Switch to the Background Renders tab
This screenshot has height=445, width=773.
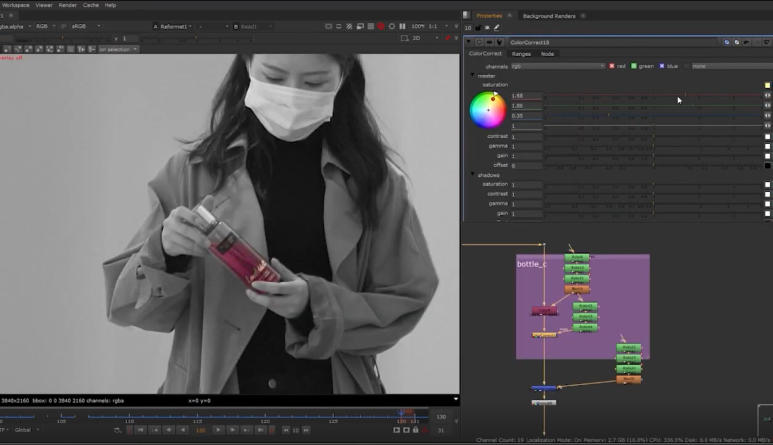[549, 16]
